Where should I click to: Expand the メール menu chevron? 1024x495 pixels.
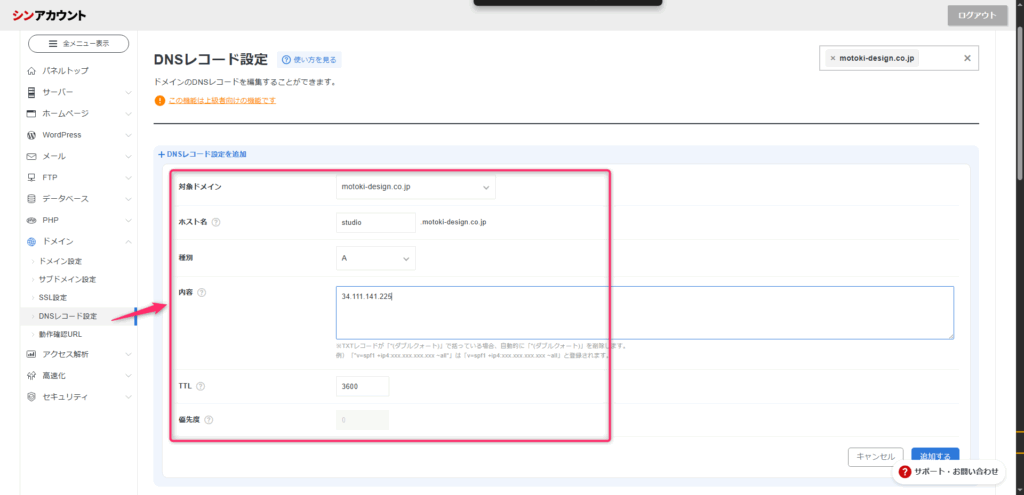click(x=128, y=157)
